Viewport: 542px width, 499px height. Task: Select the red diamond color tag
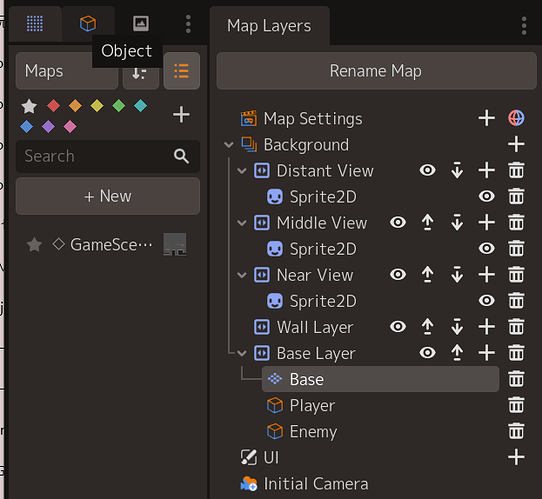tap(53, 106)
